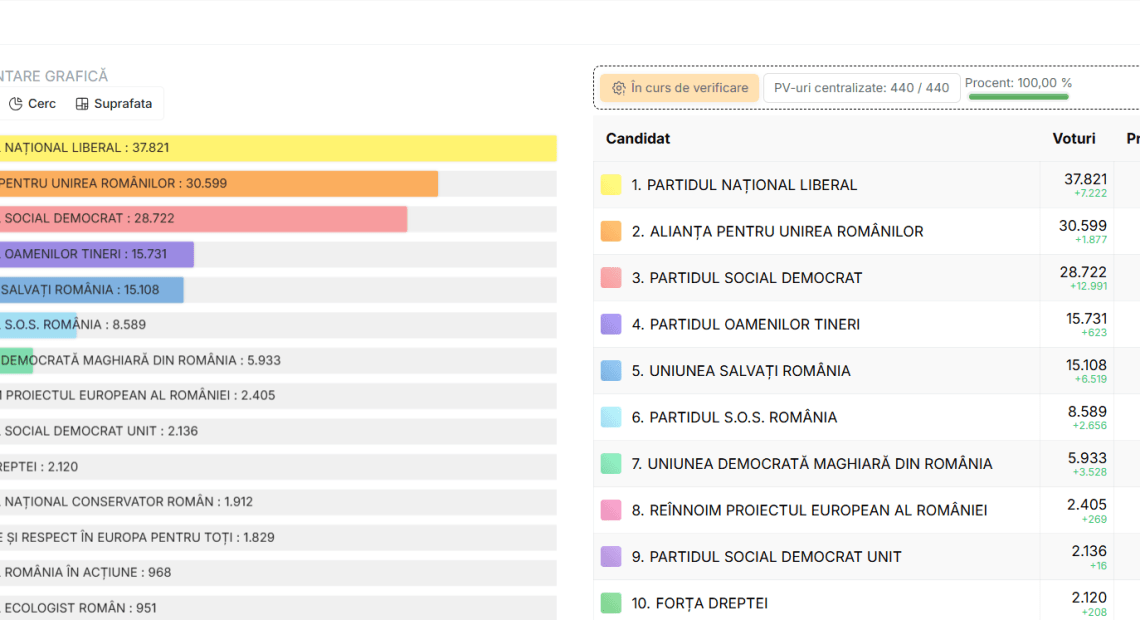The height and width of the screenshot is (620, 1140).
Task: Click the În curs de verificare status label
Action: coord(689,88)
